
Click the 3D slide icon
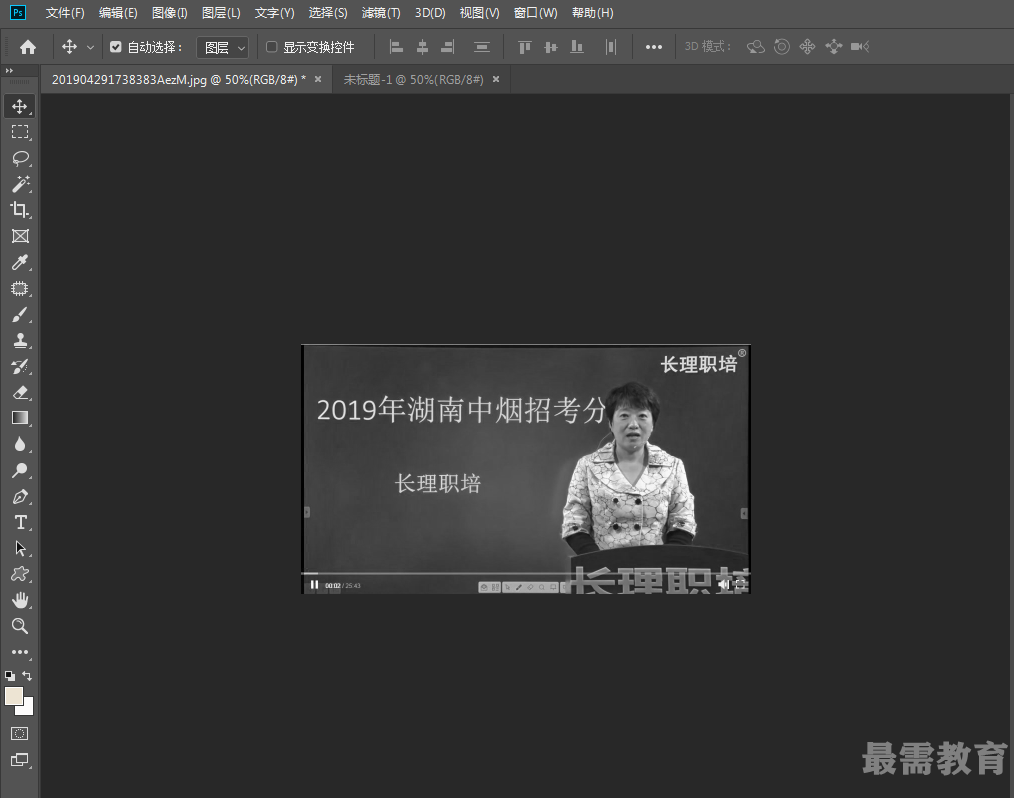tap(834, 47)
